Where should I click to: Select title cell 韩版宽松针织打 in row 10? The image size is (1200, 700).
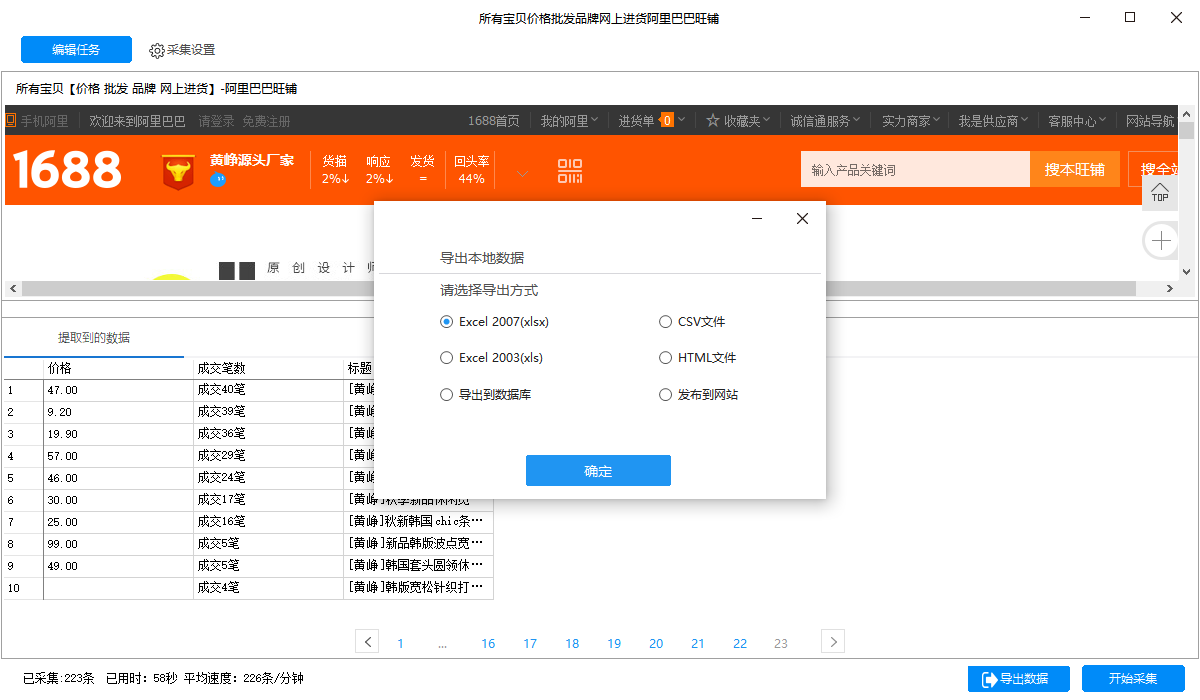click(418, 588)
